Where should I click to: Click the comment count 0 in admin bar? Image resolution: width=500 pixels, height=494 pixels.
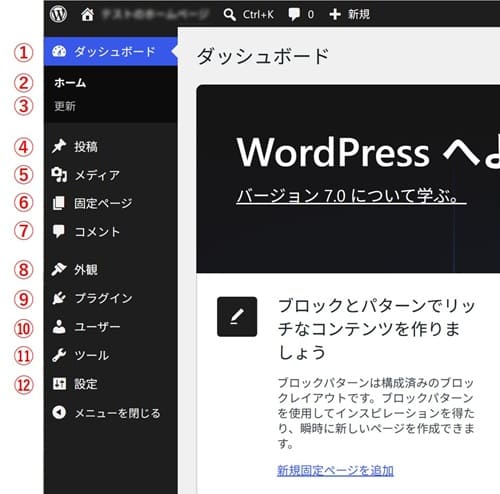(311, 15)
